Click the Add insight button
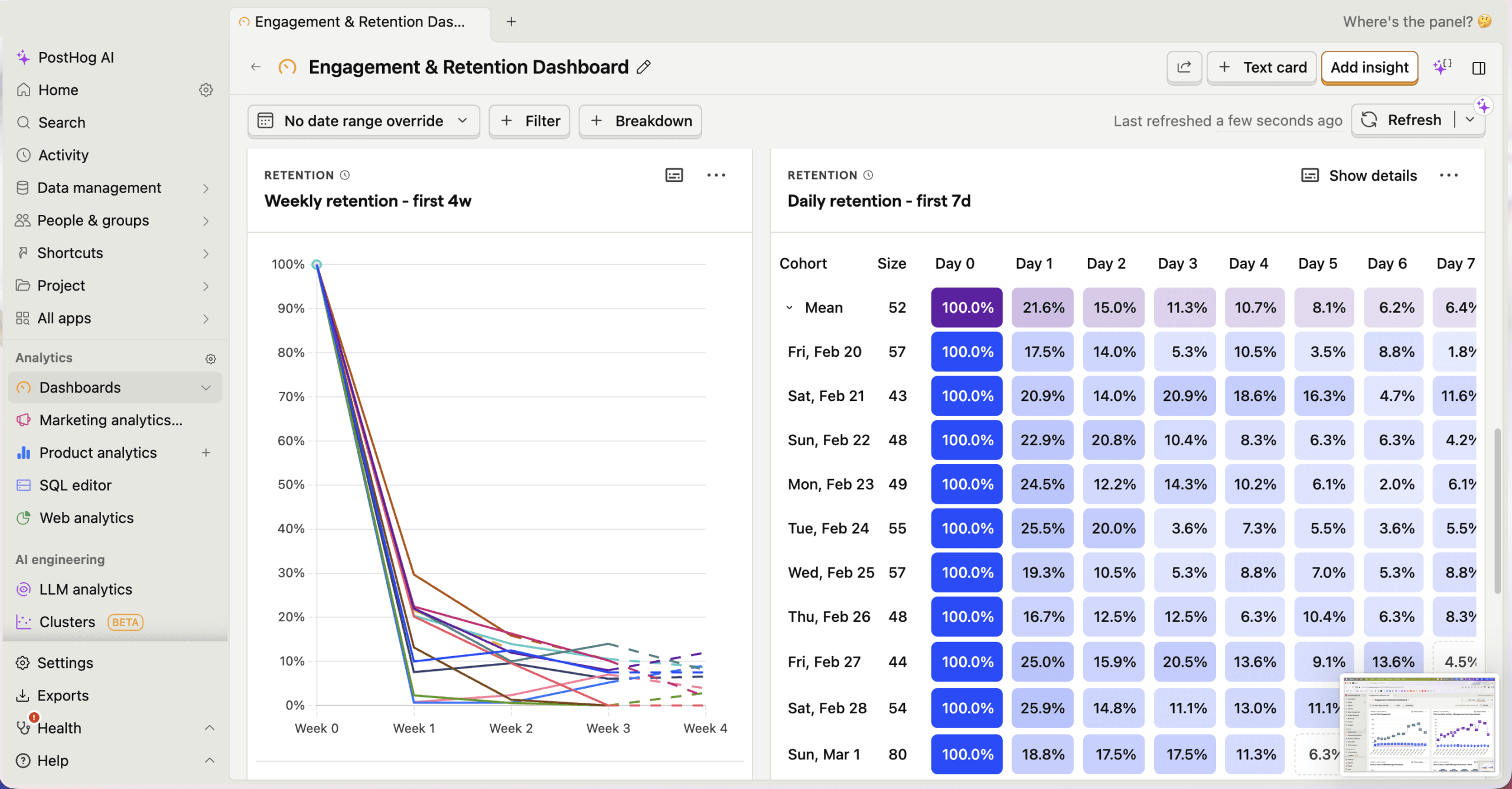The image size is (1512, 789). [x=1369, y=67]
